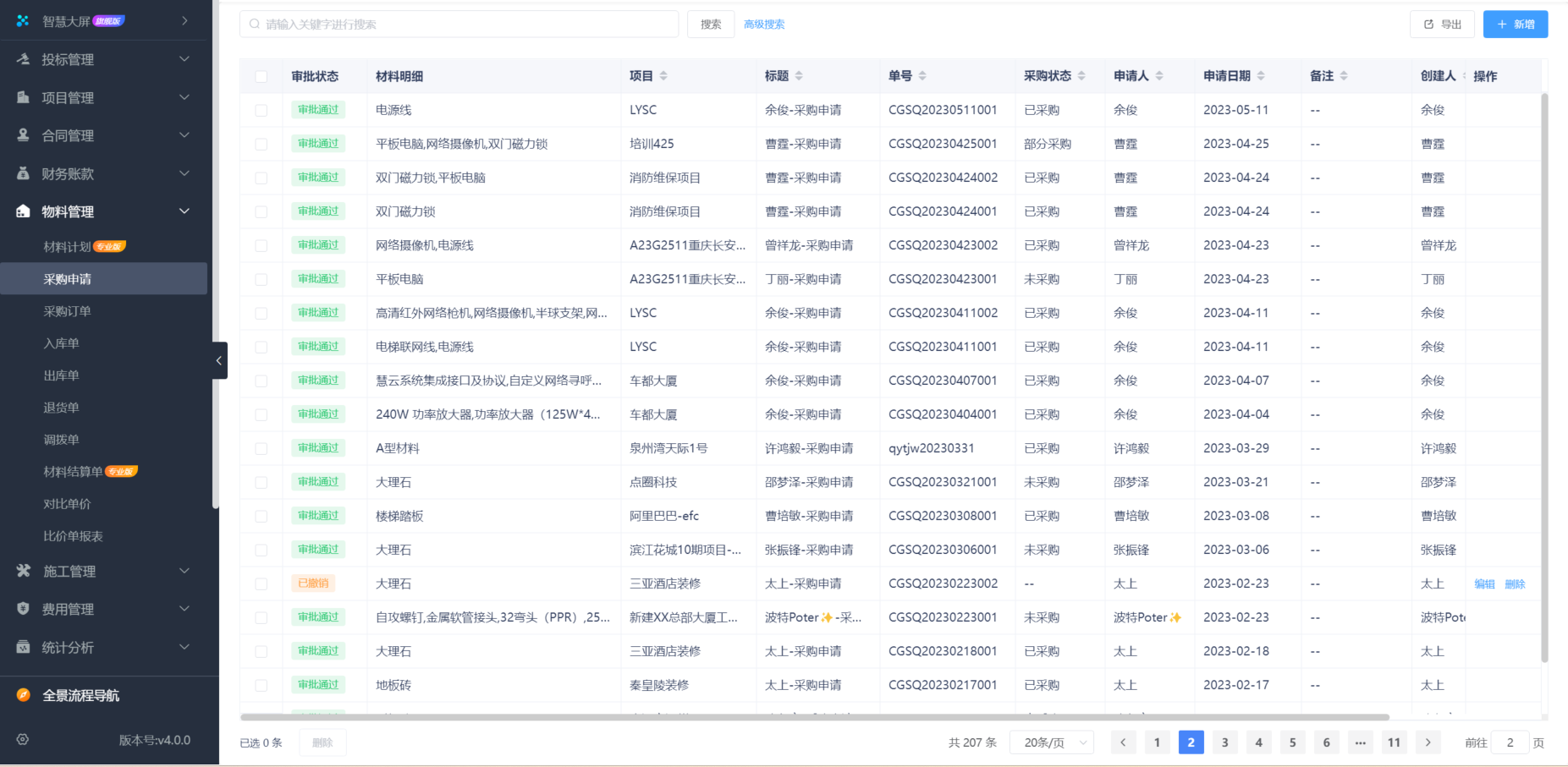Viewport: 1568px width, 767px height.
Task: Open 高级搜索 advanced search link
Action: point(763,24)
